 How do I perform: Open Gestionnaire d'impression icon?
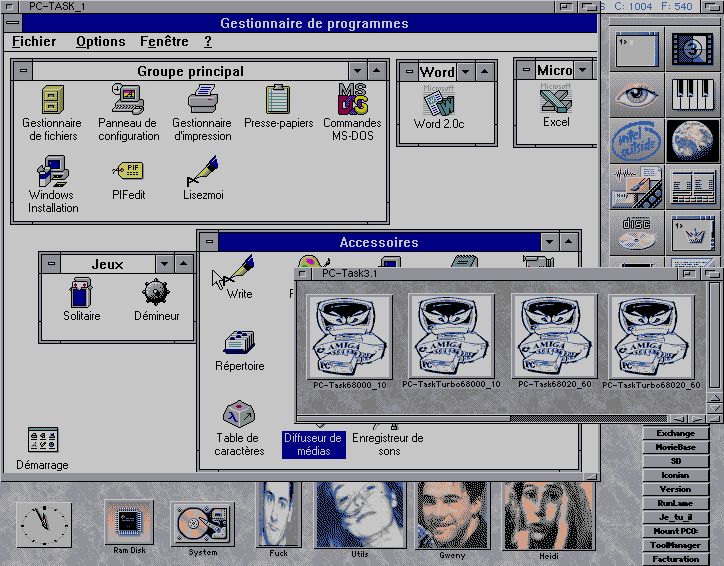[x=203, y=99]
